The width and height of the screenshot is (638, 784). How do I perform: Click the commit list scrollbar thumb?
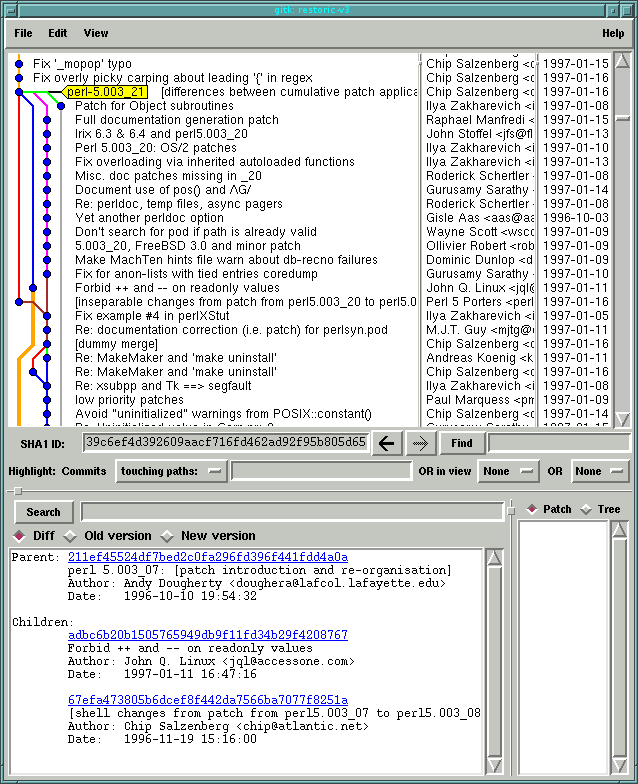pos(622,118)
